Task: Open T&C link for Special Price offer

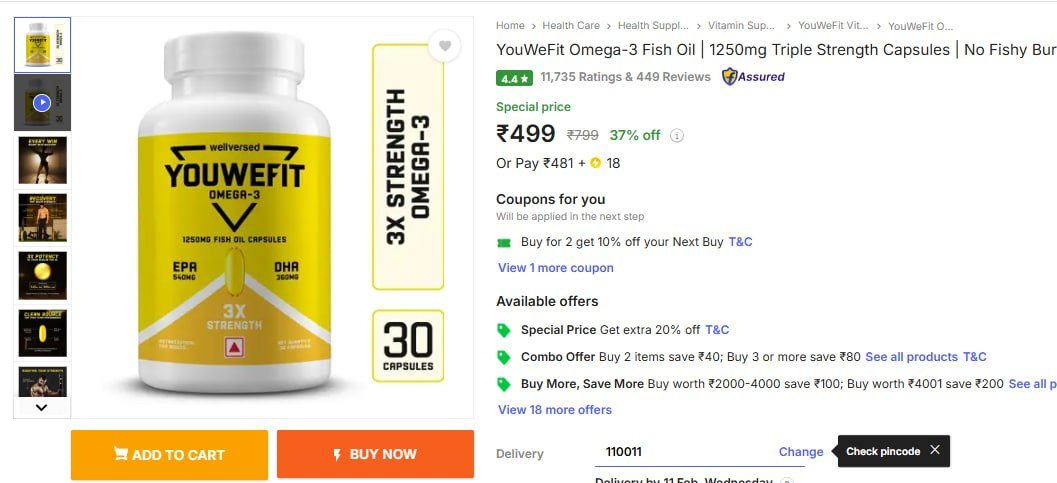Action: point(717,330)
